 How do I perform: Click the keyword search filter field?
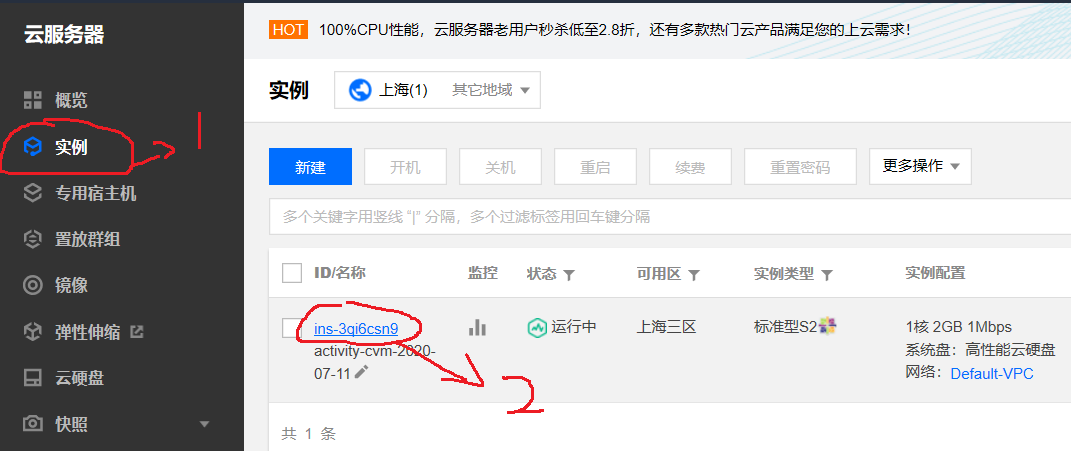pos(670,217)
